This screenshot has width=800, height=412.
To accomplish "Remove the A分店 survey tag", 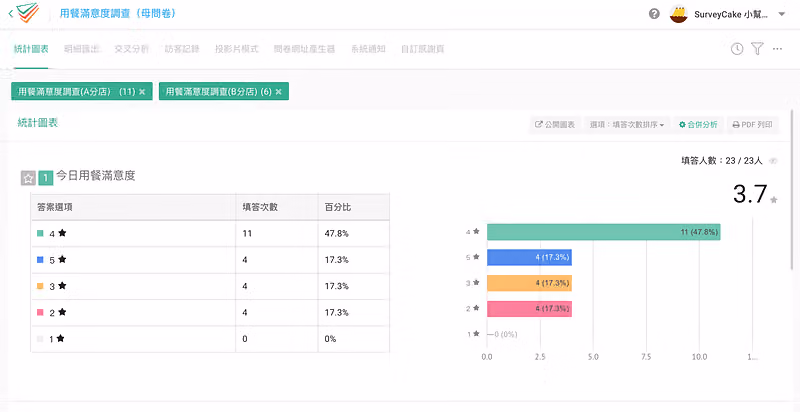I will click(142, 92).
